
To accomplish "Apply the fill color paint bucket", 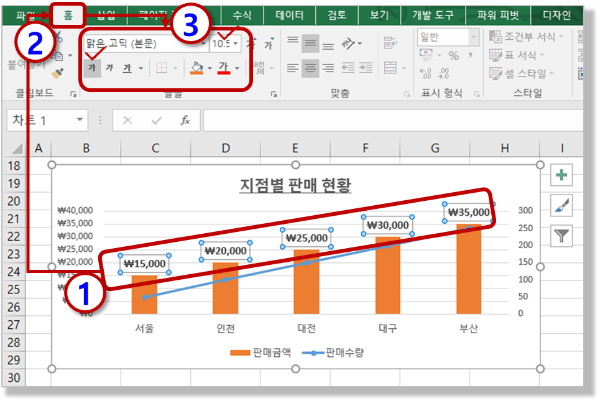I will [197, 68].
